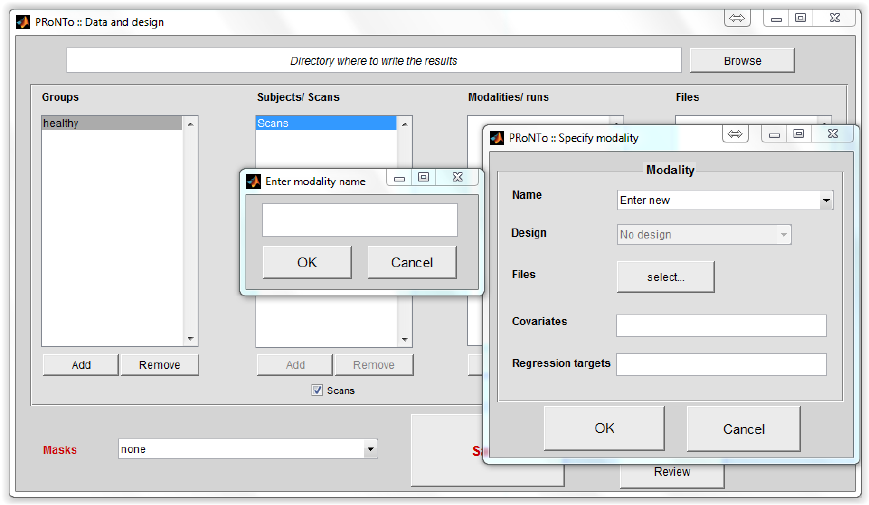Click the MATLAB icon in Specify modality title bar
Viewport: 869px width, 505px height.
coord(497,138)
